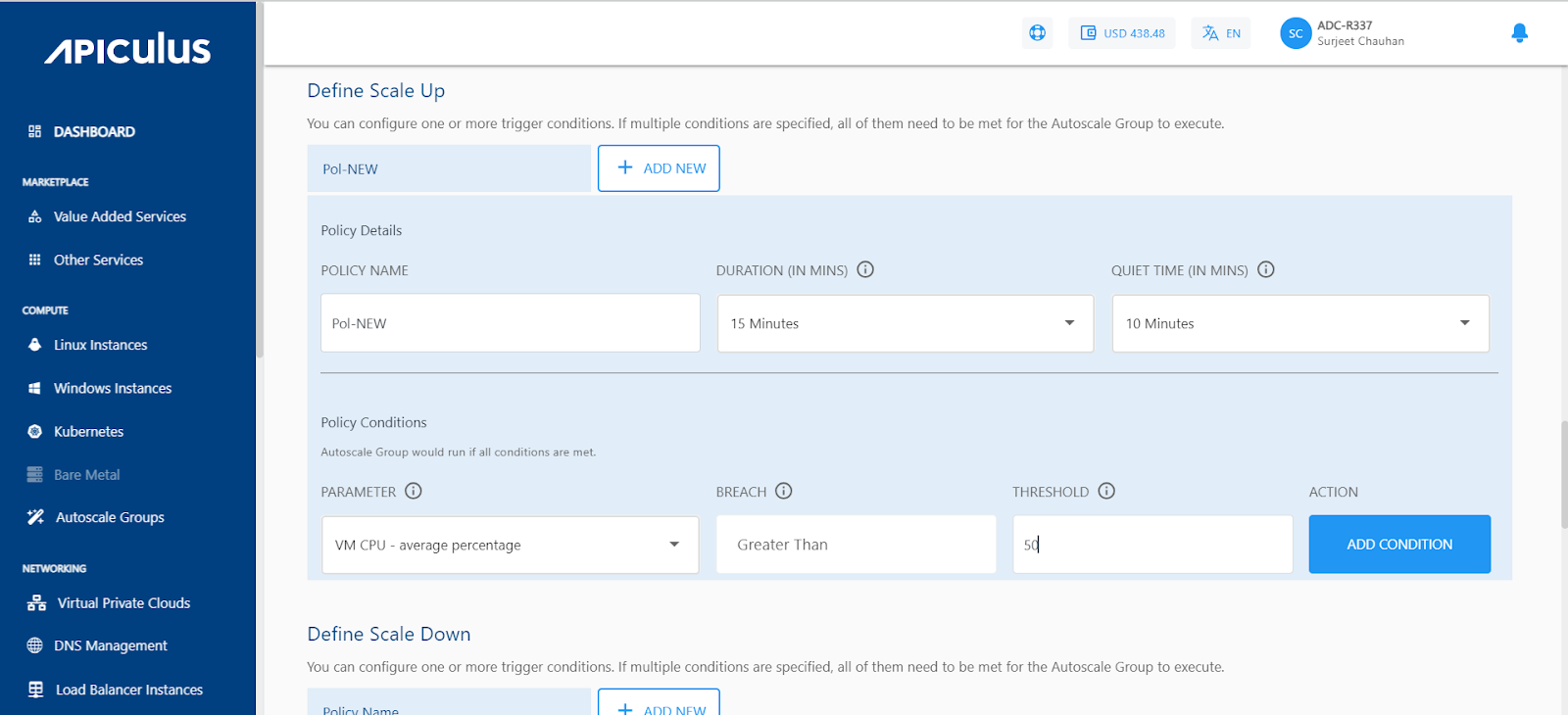Click the SC user avatar

1296,33
